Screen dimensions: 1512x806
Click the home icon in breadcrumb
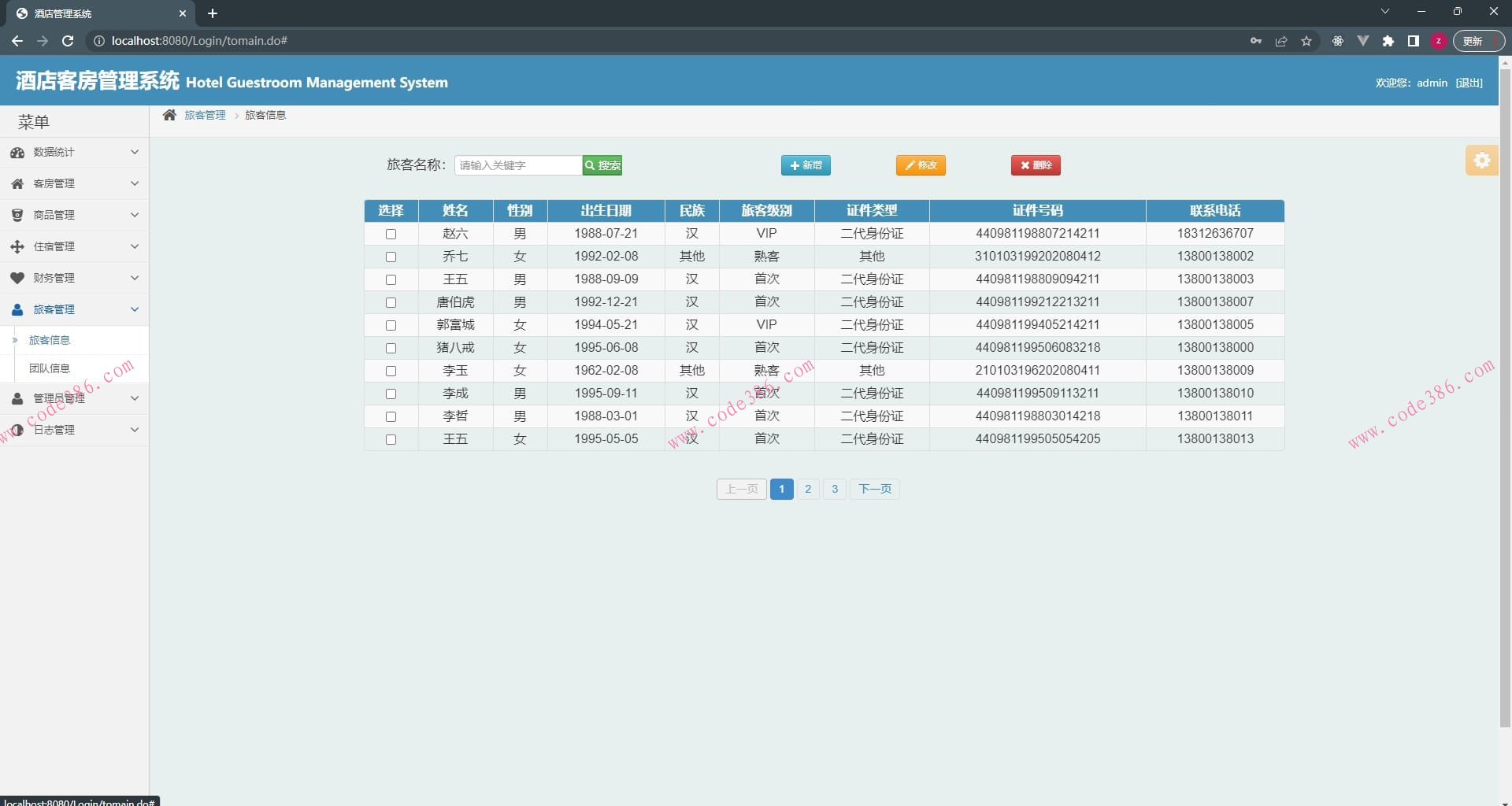[x=169, y=115]
